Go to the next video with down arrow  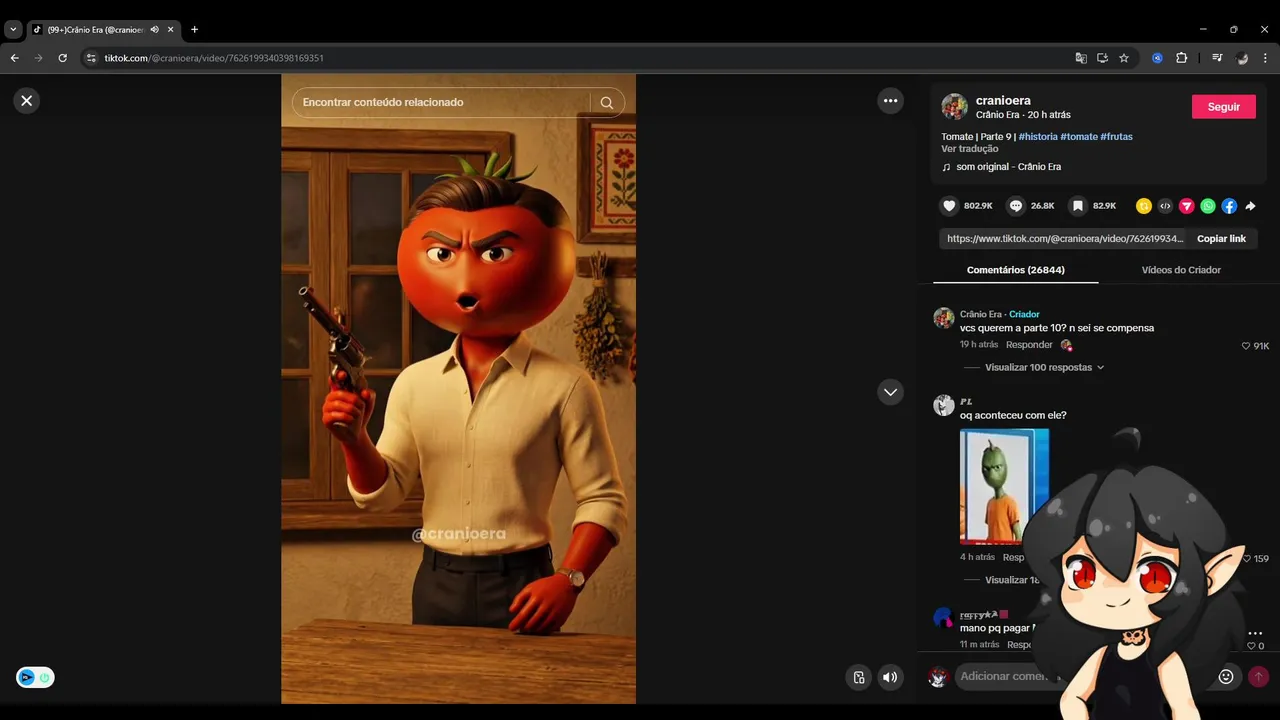click(890, 392)
